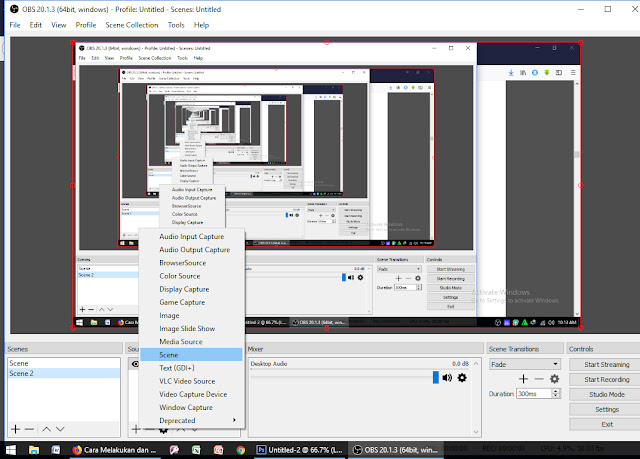The height and width of the screenshot is (459, 640).
Task: Open Google Chrome from the taskbar
Action: pos(240,450)
